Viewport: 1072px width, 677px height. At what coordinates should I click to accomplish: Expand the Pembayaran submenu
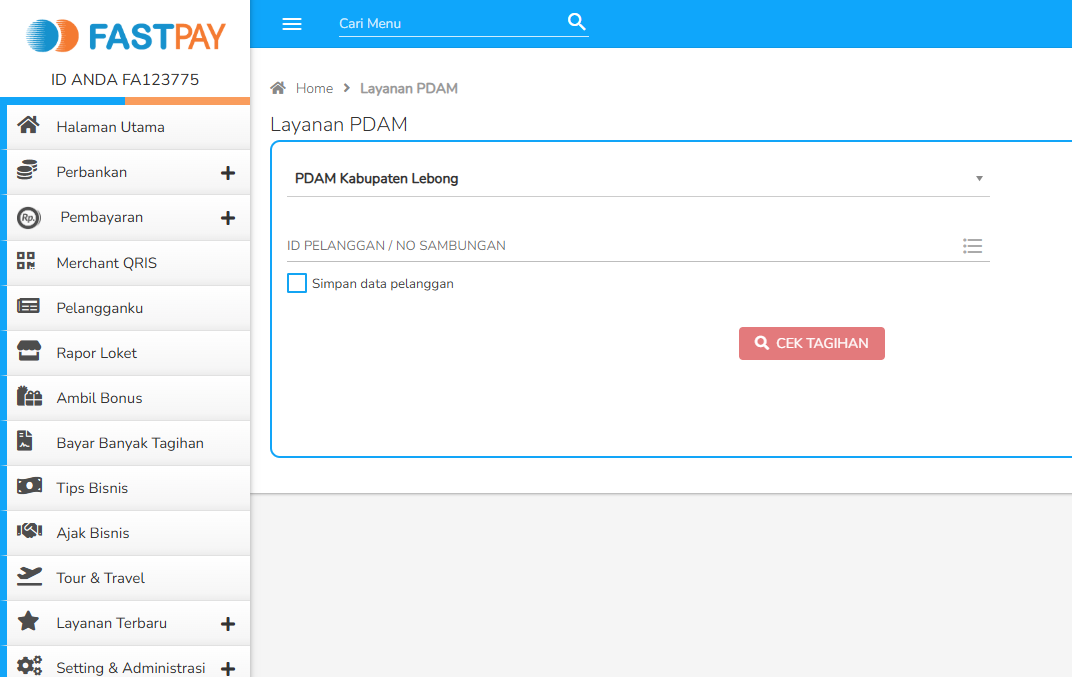(229, 217)
